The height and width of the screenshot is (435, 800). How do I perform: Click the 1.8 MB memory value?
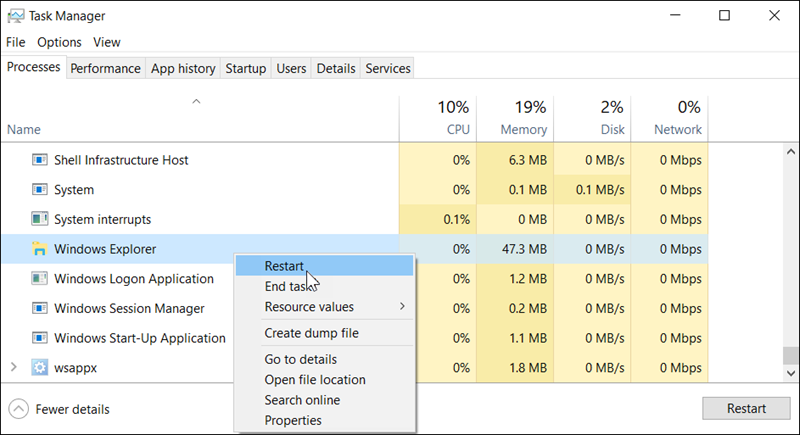coord(528,367)
